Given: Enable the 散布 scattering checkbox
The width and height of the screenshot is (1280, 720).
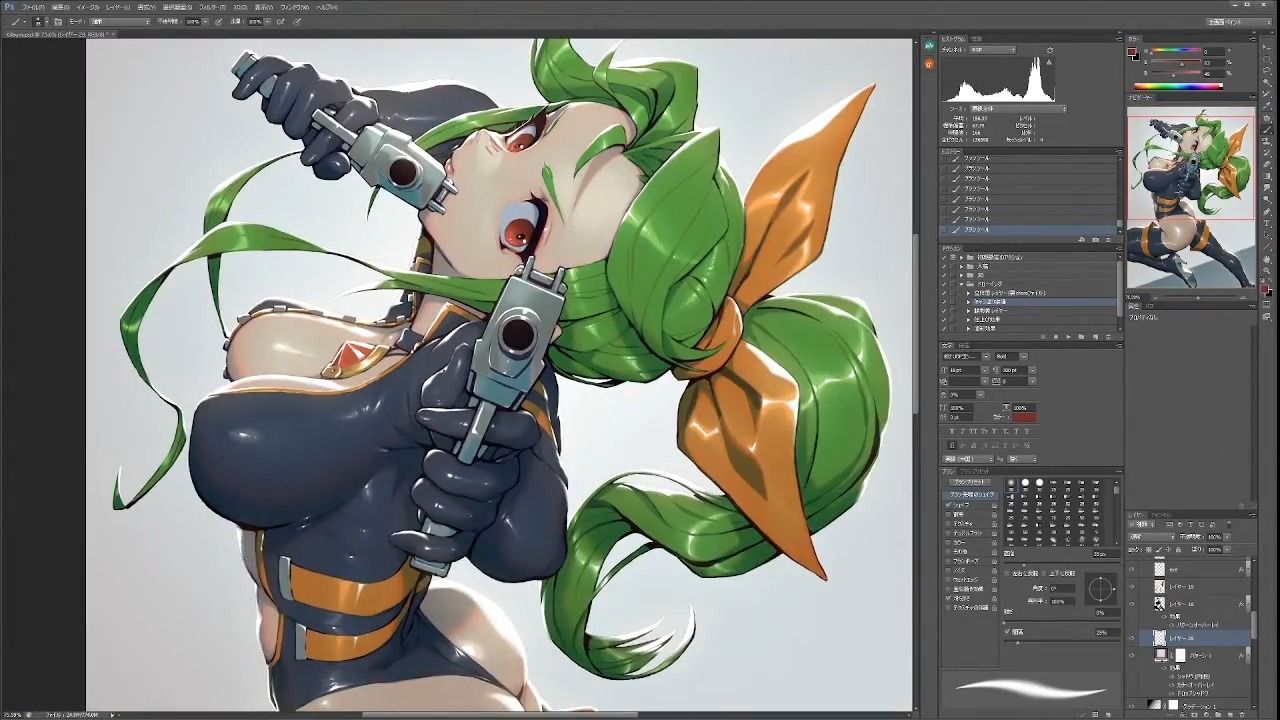Looking at the screenshot, I should pyautogui.click(x=948, y=514).
